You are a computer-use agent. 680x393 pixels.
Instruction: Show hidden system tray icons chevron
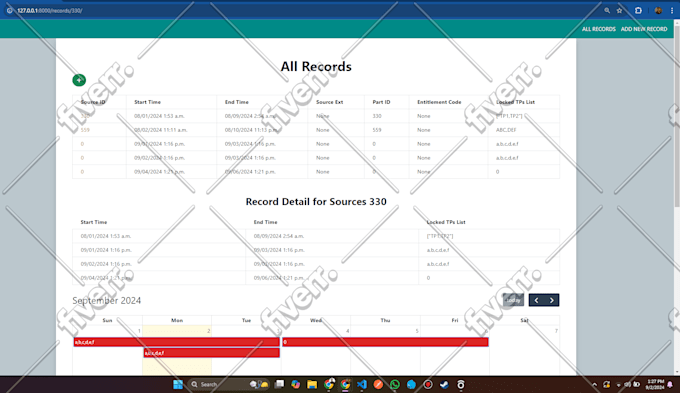click(x=595, y=385)
